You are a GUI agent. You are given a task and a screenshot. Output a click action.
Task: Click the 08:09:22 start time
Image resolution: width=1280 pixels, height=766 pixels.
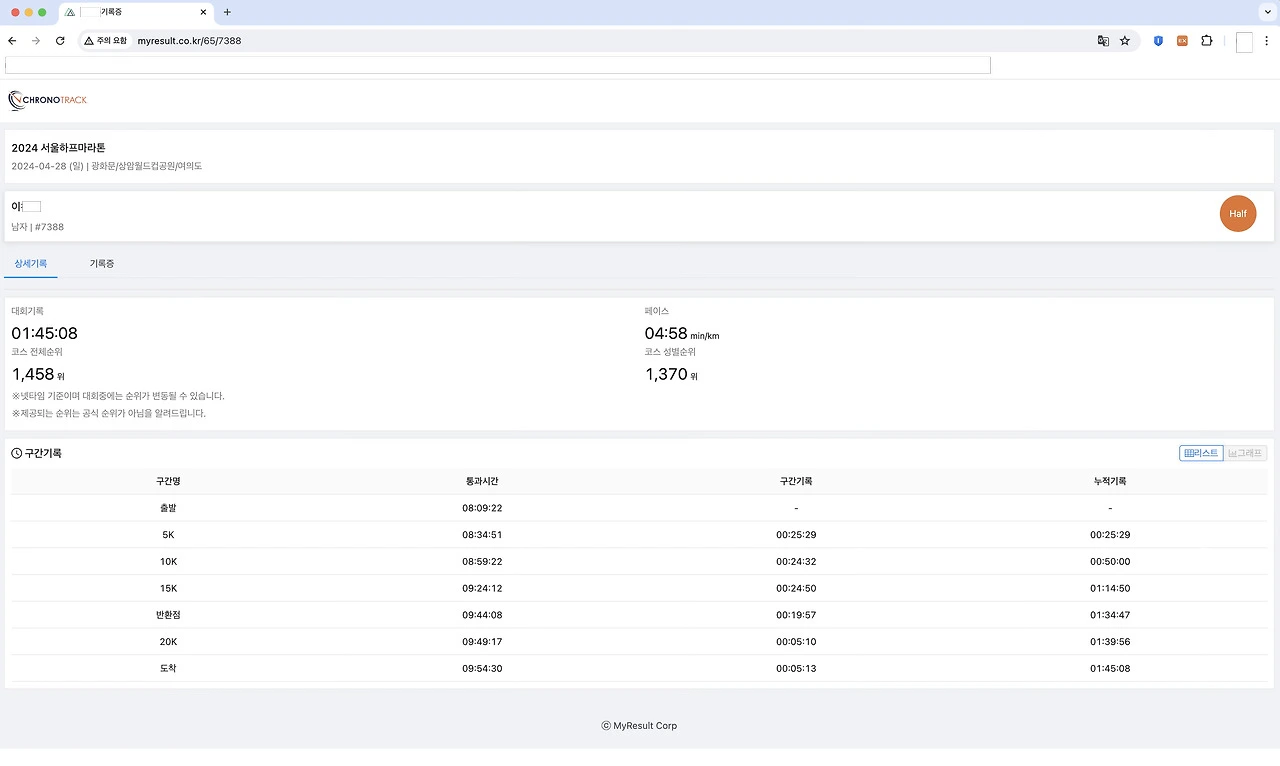point(482,508)
